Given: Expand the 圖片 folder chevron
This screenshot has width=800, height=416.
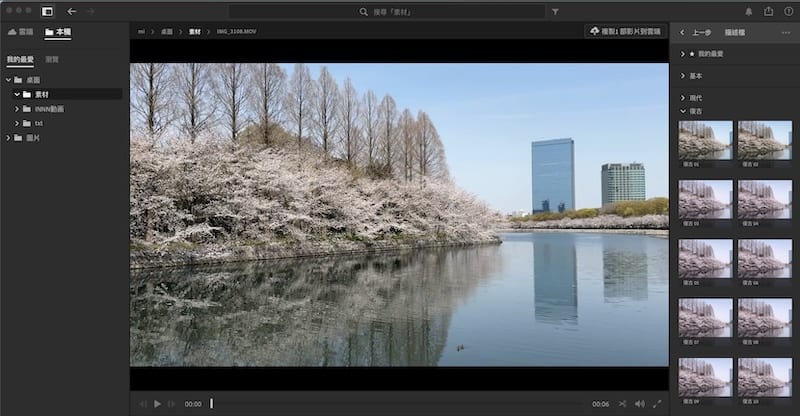Looking at the screenshot, I should click(x=9, y=138).
